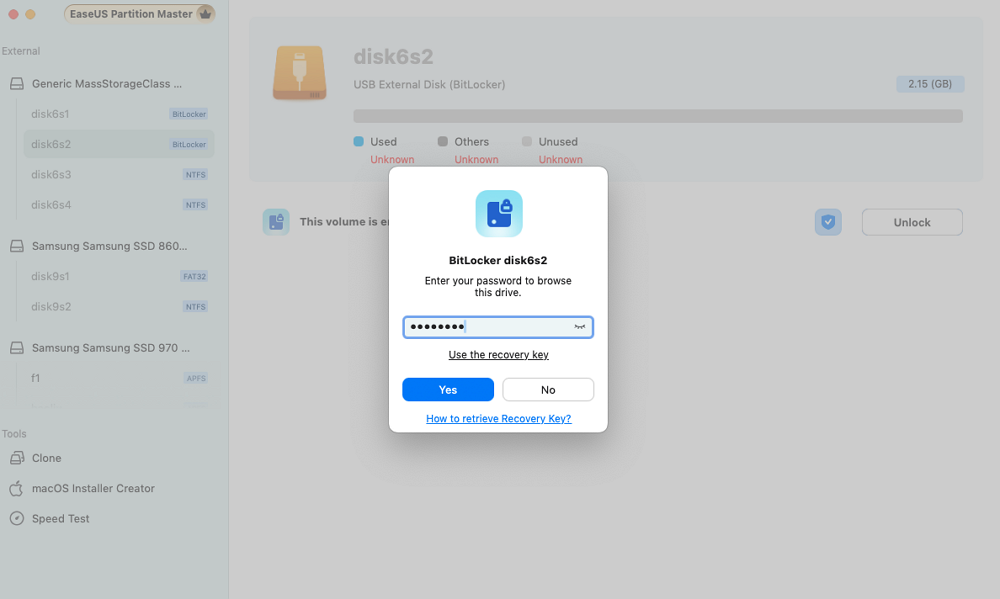The height and width of the screenshot is (599, 1000).
Task: Click the Use the recovery key link
Action: (498, 355)
